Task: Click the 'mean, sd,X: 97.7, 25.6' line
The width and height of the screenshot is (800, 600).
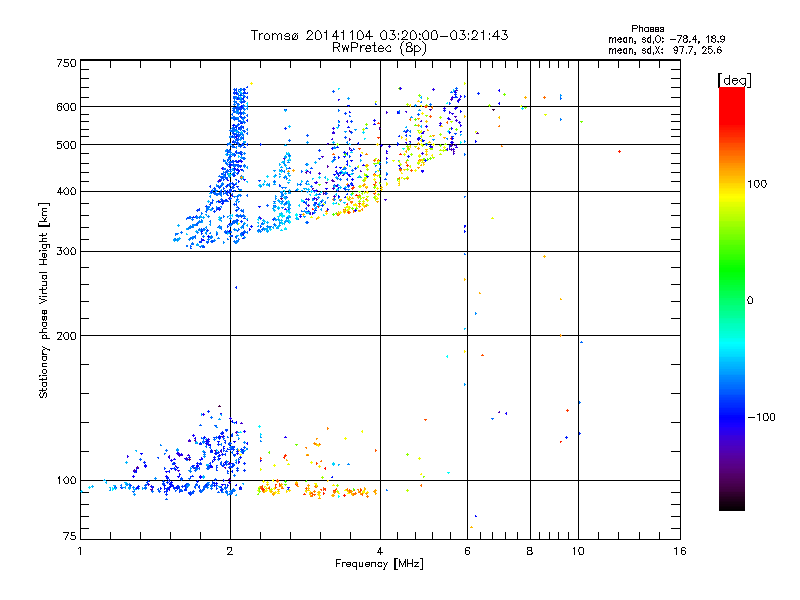Action: (x=665, y=50)
